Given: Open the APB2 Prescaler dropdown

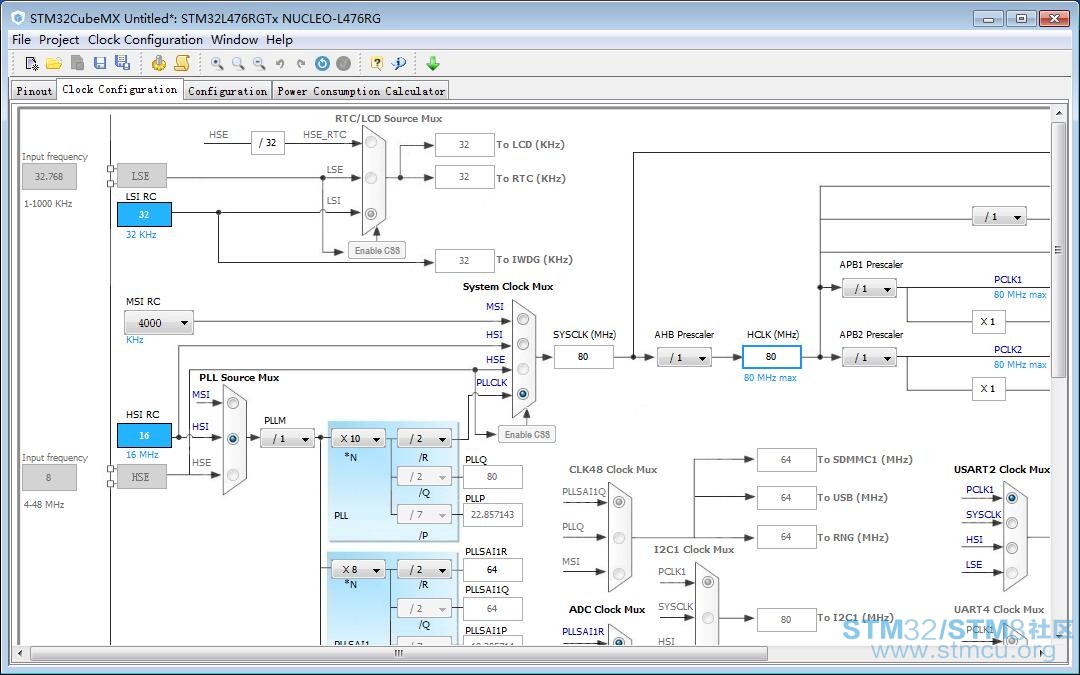Looking at the screenshot, I should coord(869,357).
